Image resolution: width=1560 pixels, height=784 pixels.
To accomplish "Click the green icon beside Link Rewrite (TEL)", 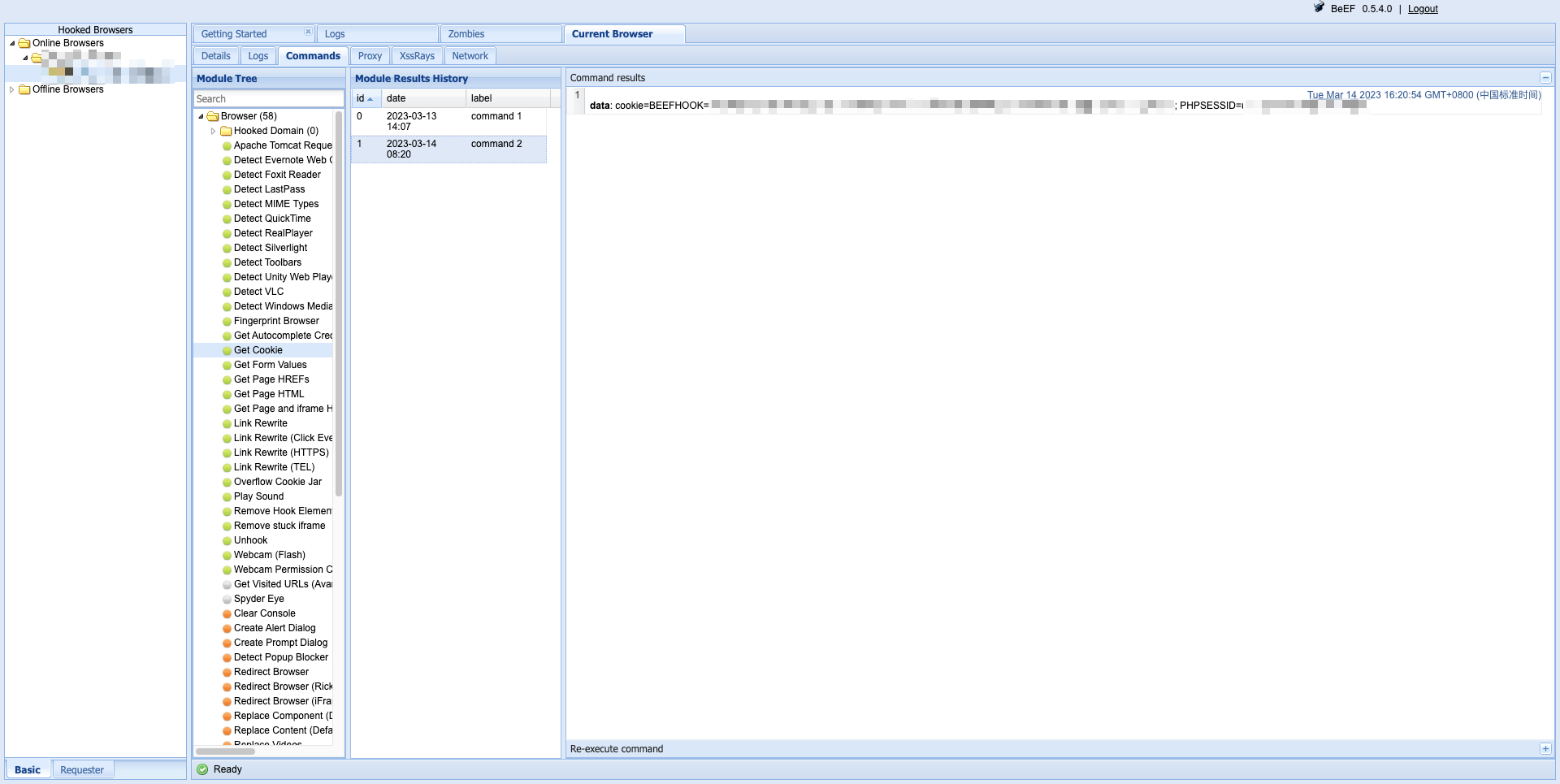I will click(x=227, y=468).
